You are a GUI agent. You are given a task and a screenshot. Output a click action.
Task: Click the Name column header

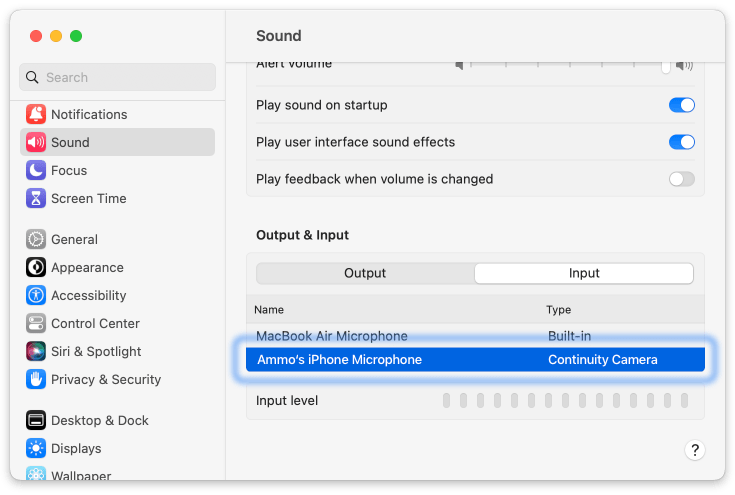pos(269,310)
